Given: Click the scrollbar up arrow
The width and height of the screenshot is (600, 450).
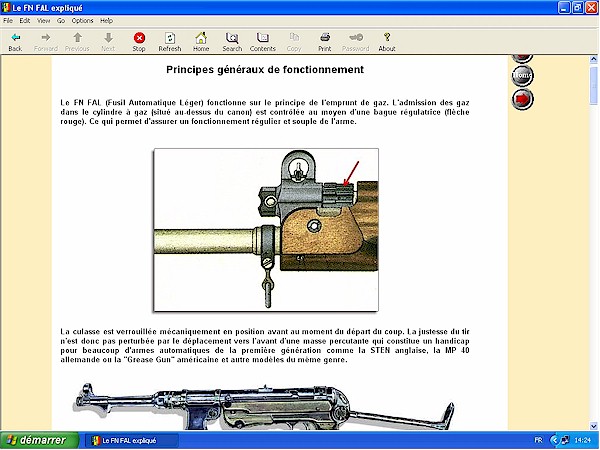Looking at the screenshot, I should pos(594,59).
